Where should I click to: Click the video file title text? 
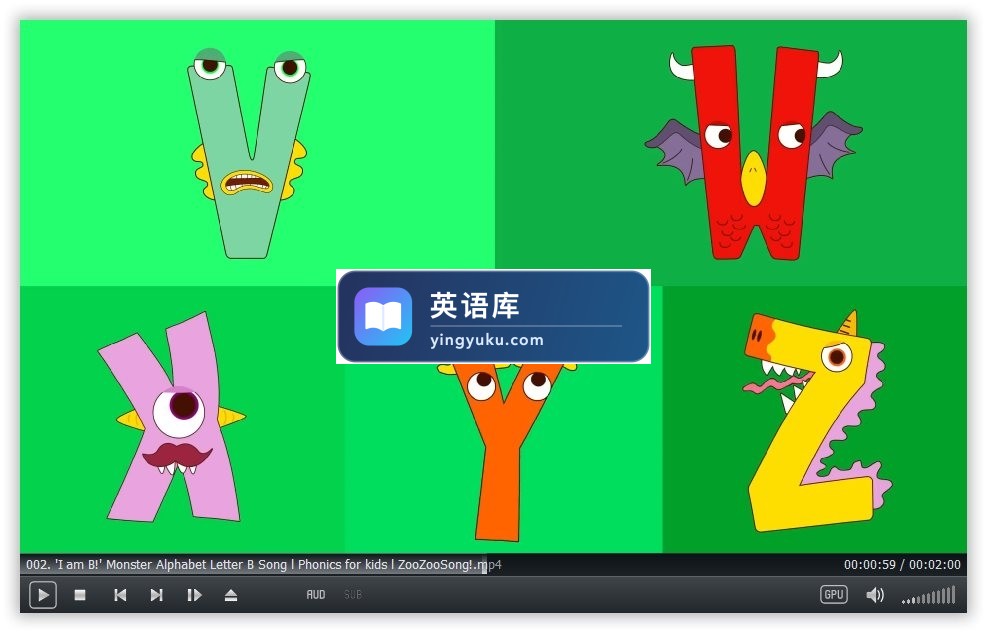pos(264,564)
